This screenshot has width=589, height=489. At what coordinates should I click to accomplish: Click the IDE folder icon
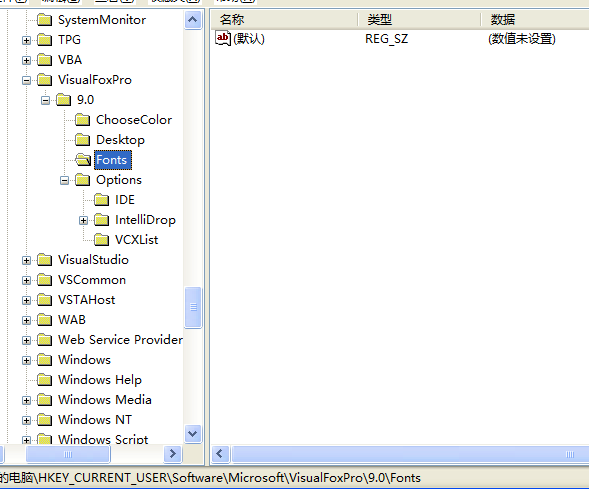[x=101, y=199]
